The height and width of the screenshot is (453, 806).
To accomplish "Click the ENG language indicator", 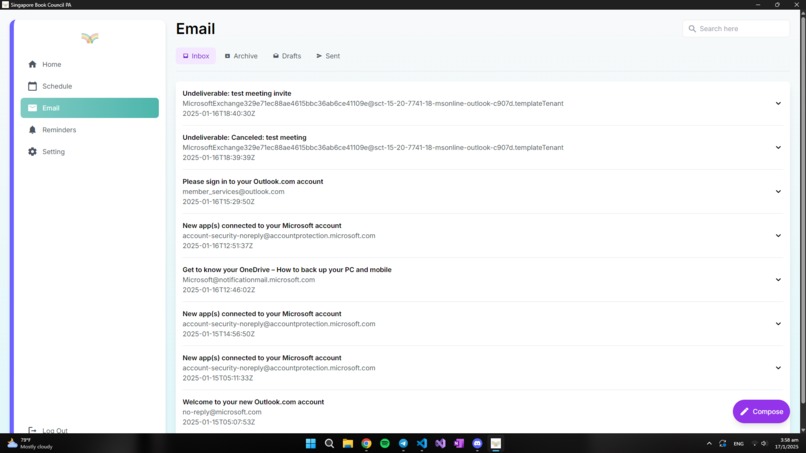I will point(739,443).
